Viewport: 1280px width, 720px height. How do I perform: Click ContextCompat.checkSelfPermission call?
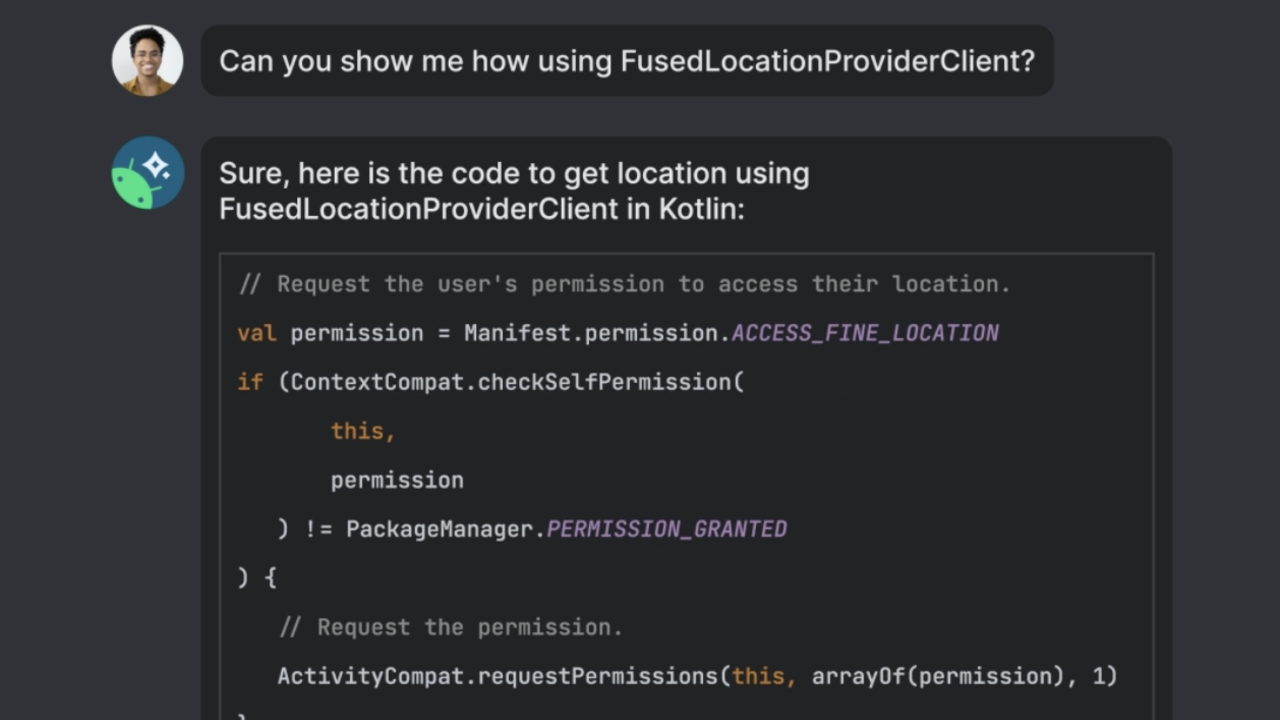click(510, 382)
